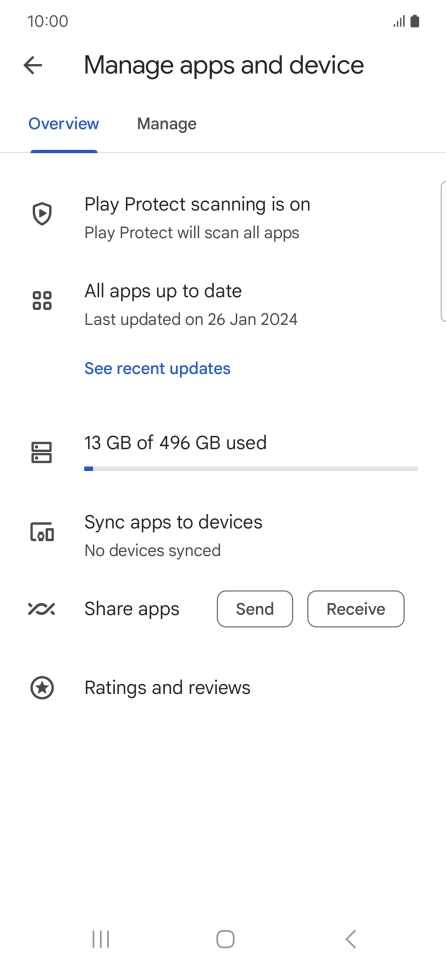Image resolution: width=446 pixels, height=966 pixels.
Task: Tap the Android home navigation button
Action: (x=225, y=939)
